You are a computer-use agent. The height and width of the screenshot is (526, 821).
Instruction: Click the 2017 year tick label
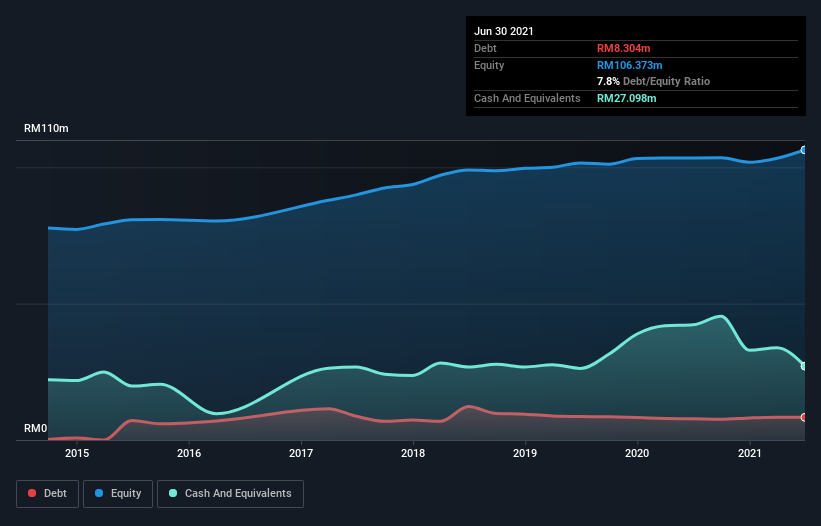click(301, 454)
